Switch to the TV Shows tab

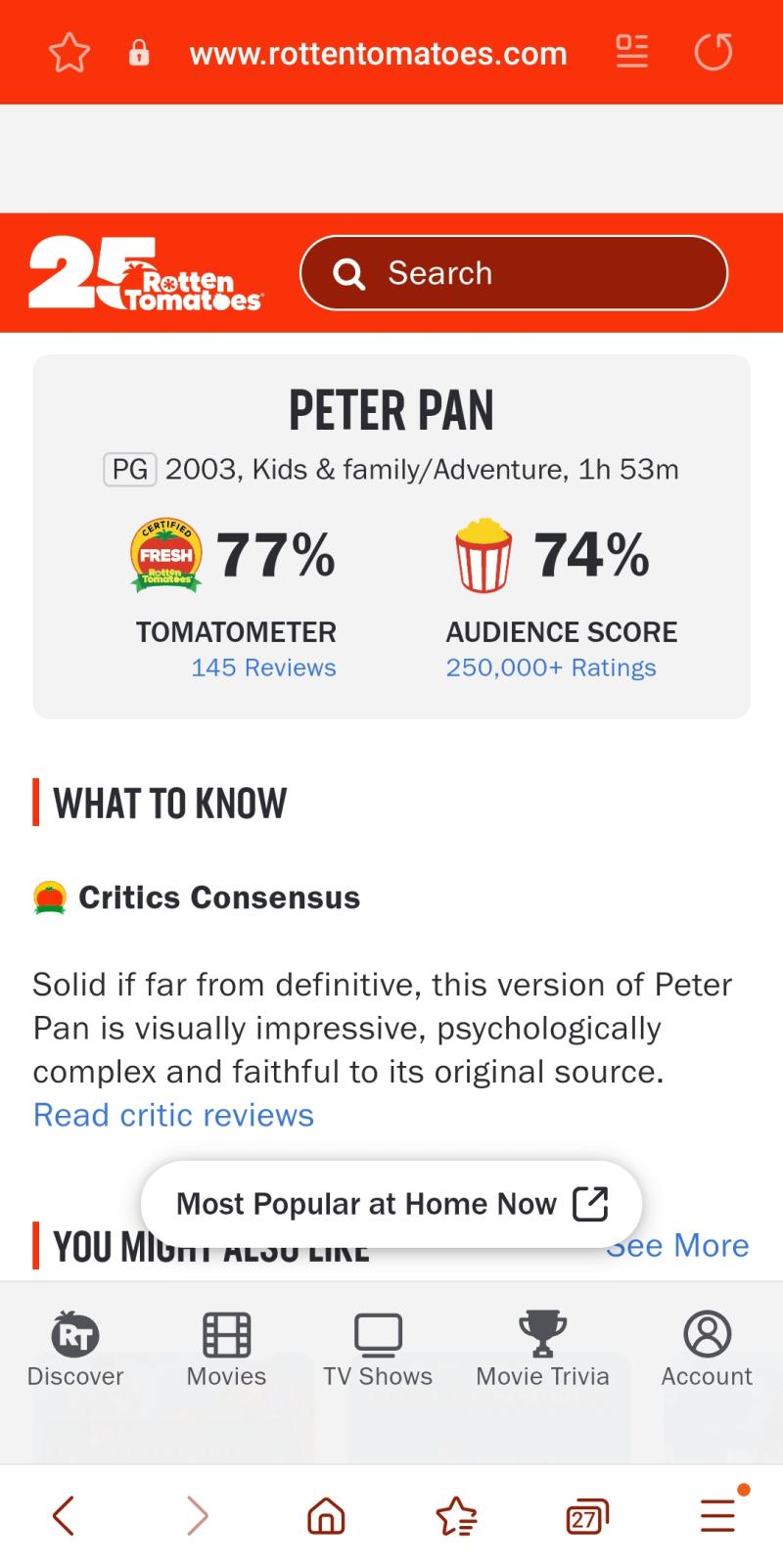click(x=378, y=1350)
